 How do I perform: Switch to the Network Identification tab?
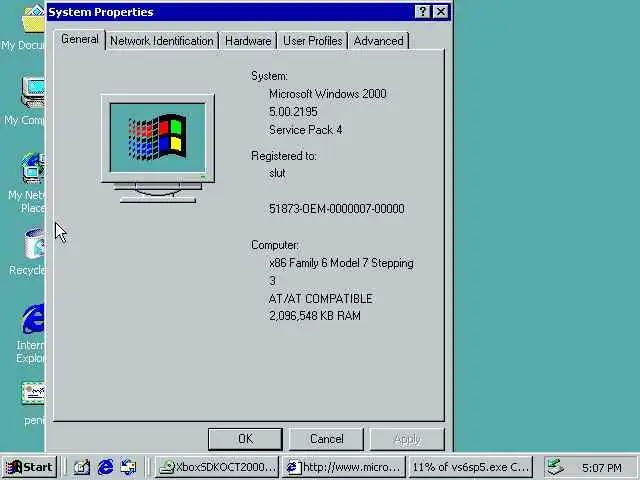(162, 41)
